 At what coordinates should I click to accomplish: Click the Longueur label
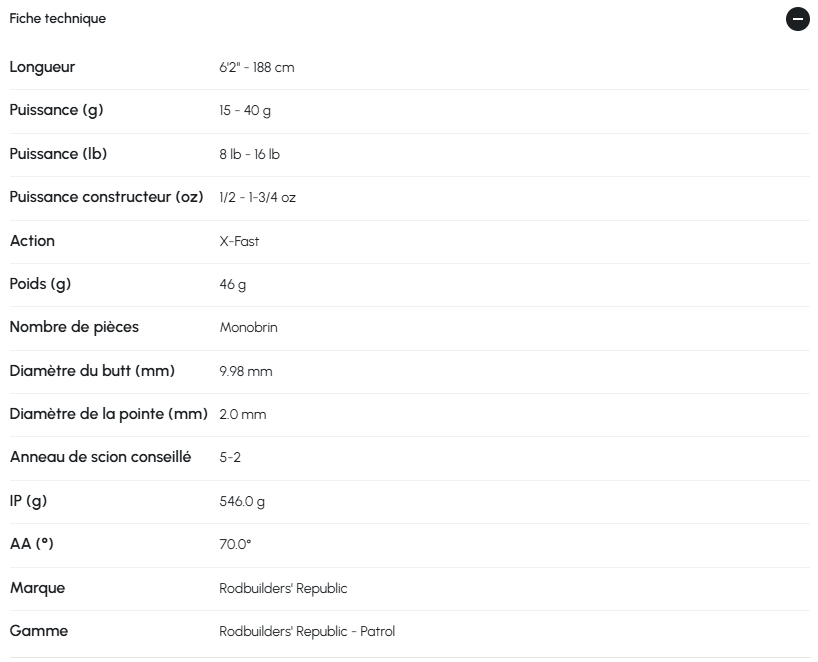(42, 67)
